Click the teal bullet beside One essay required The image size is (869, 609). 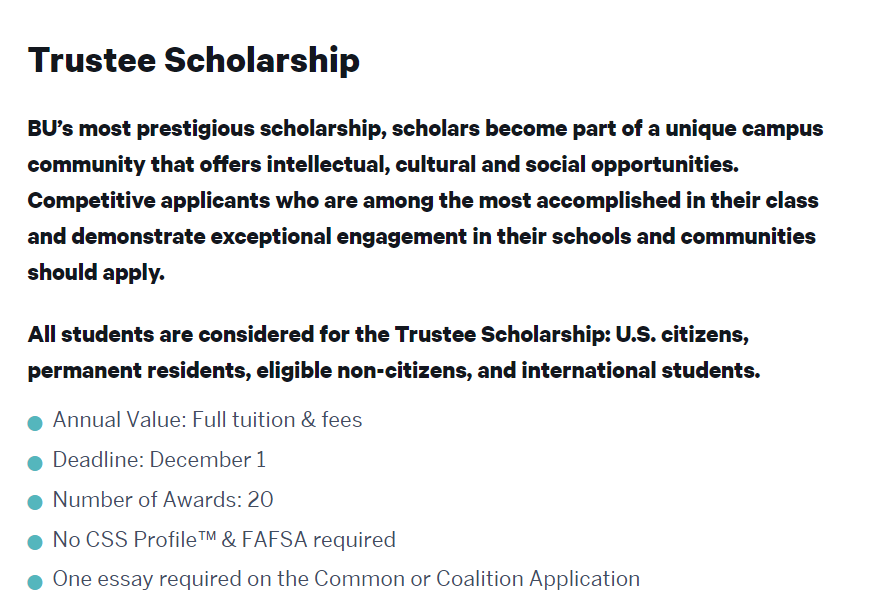point(35,582)
